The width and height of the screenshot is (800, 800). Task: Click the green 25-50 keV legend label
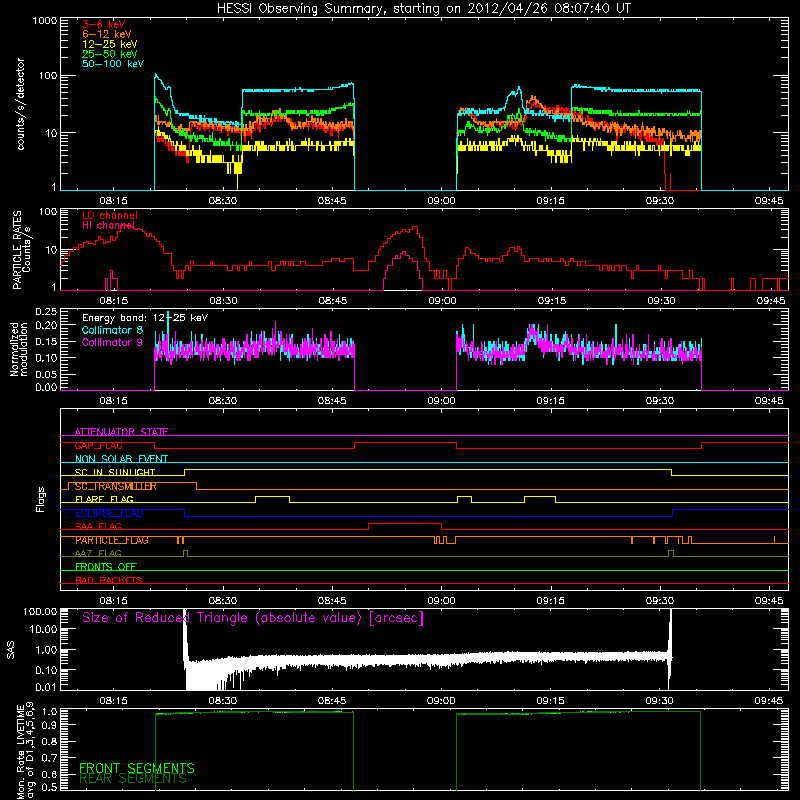pos(110,54)
